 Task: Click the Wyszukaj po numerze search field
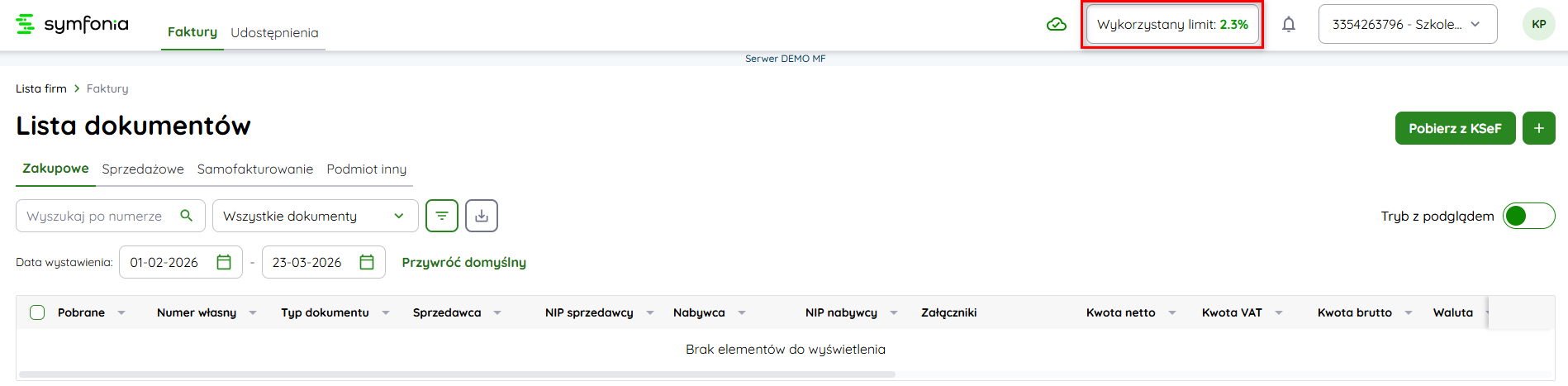(x=95, y=216)
